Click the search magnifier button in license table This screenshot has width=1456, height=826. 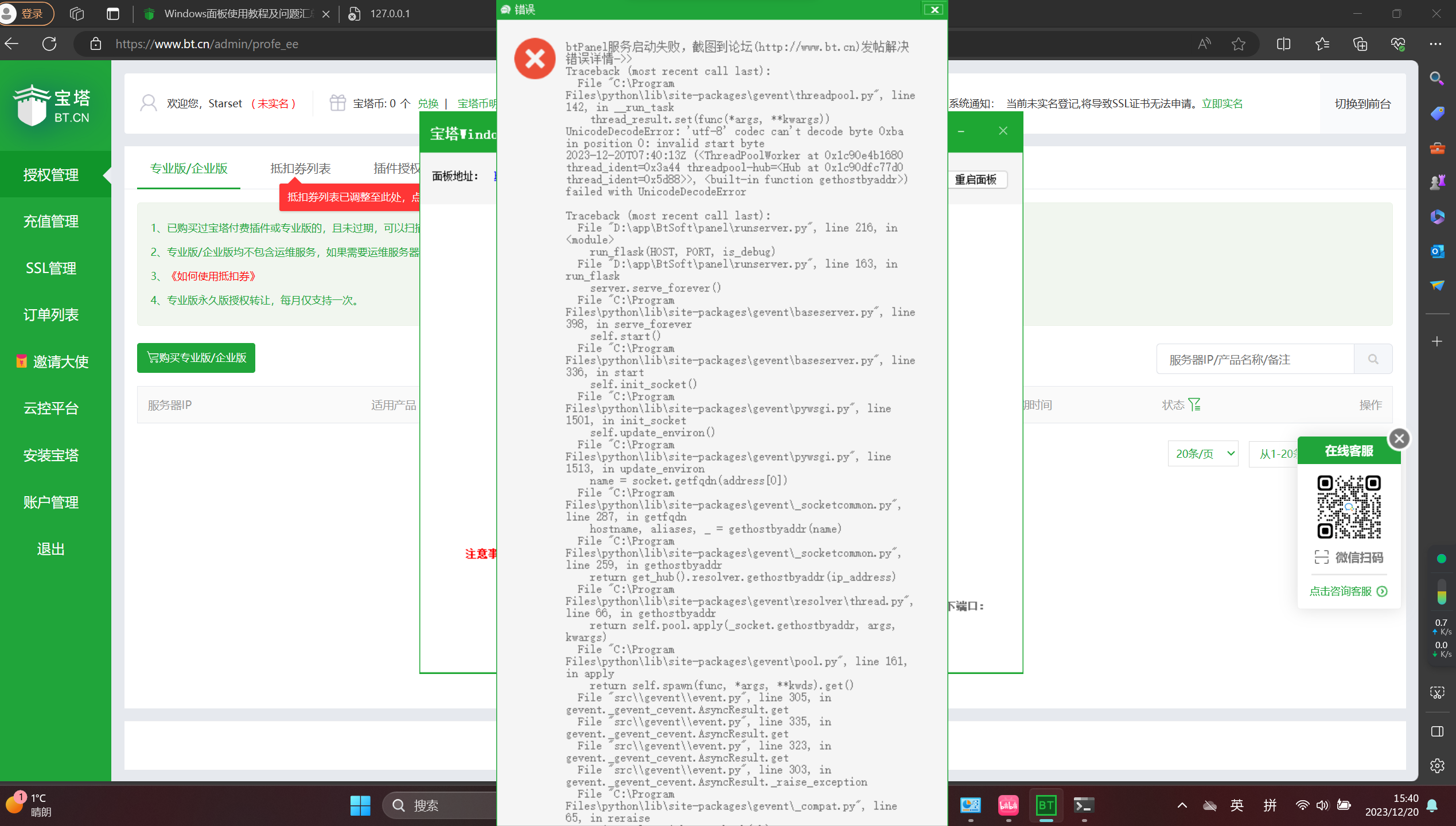pos(1373,359)
